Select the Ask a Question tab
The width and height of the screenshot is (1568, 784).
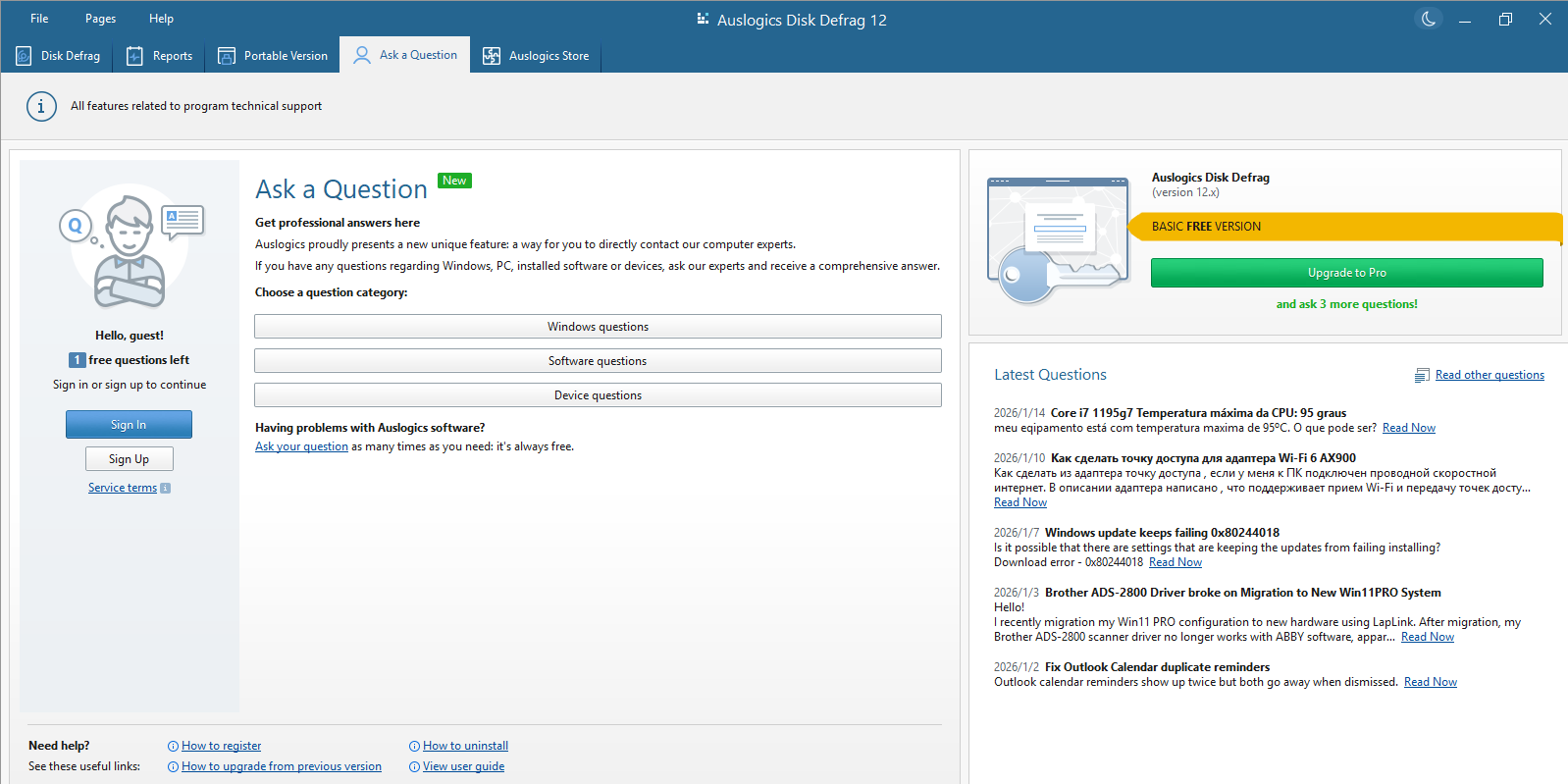click(x=405, y=55)
